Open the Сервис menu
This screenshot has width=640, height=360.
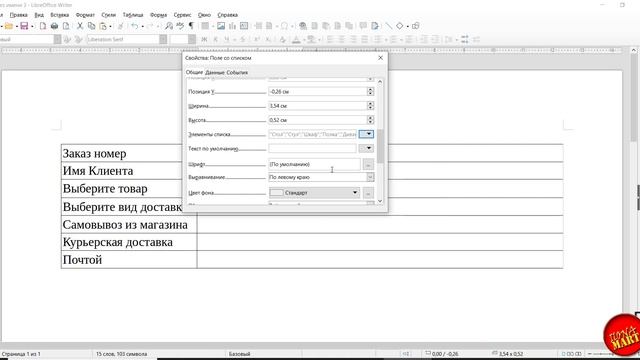click(182, 15)
